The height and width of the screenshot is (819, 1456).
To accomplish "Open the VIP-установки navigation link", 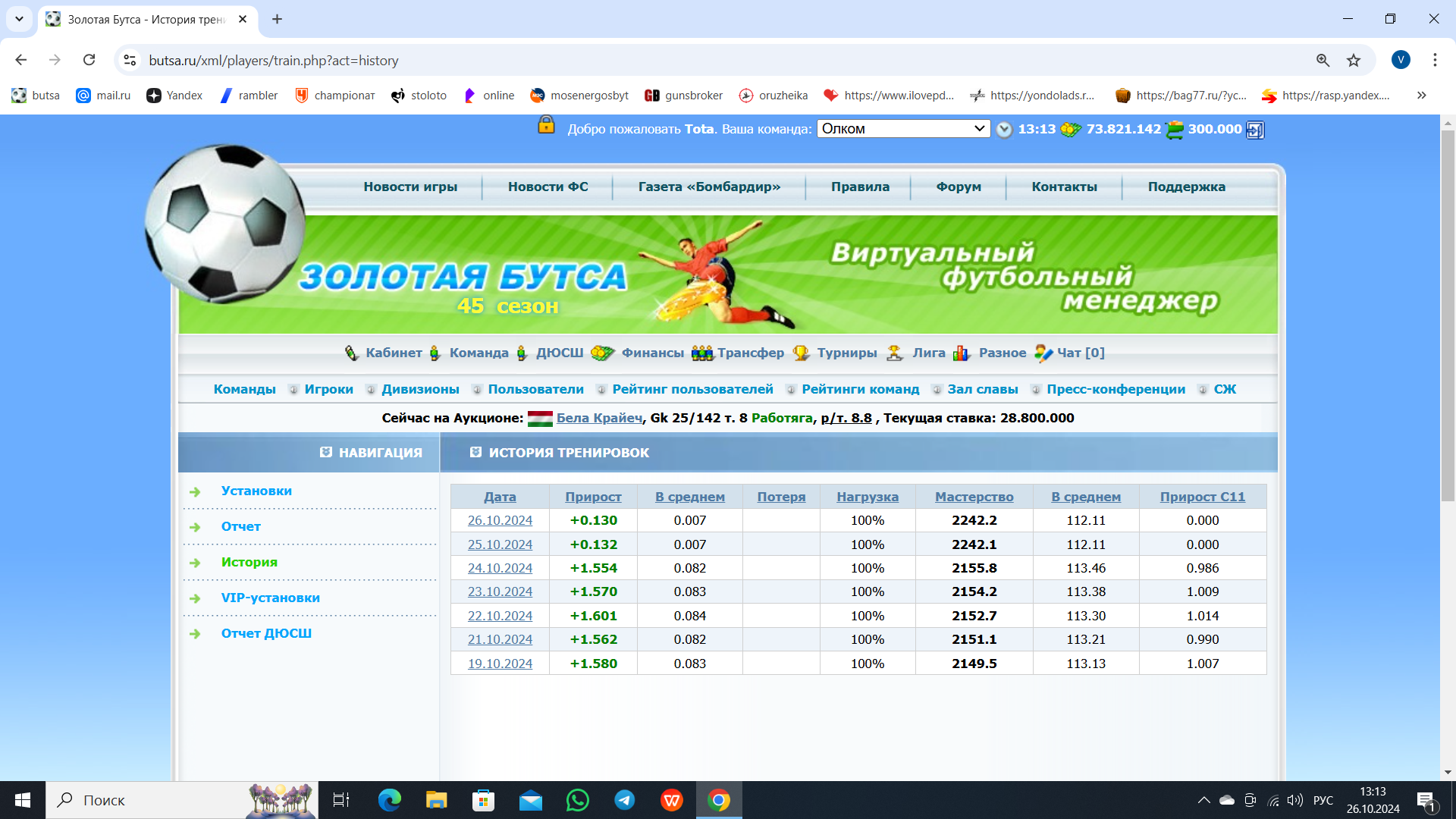I will [270, 598].
